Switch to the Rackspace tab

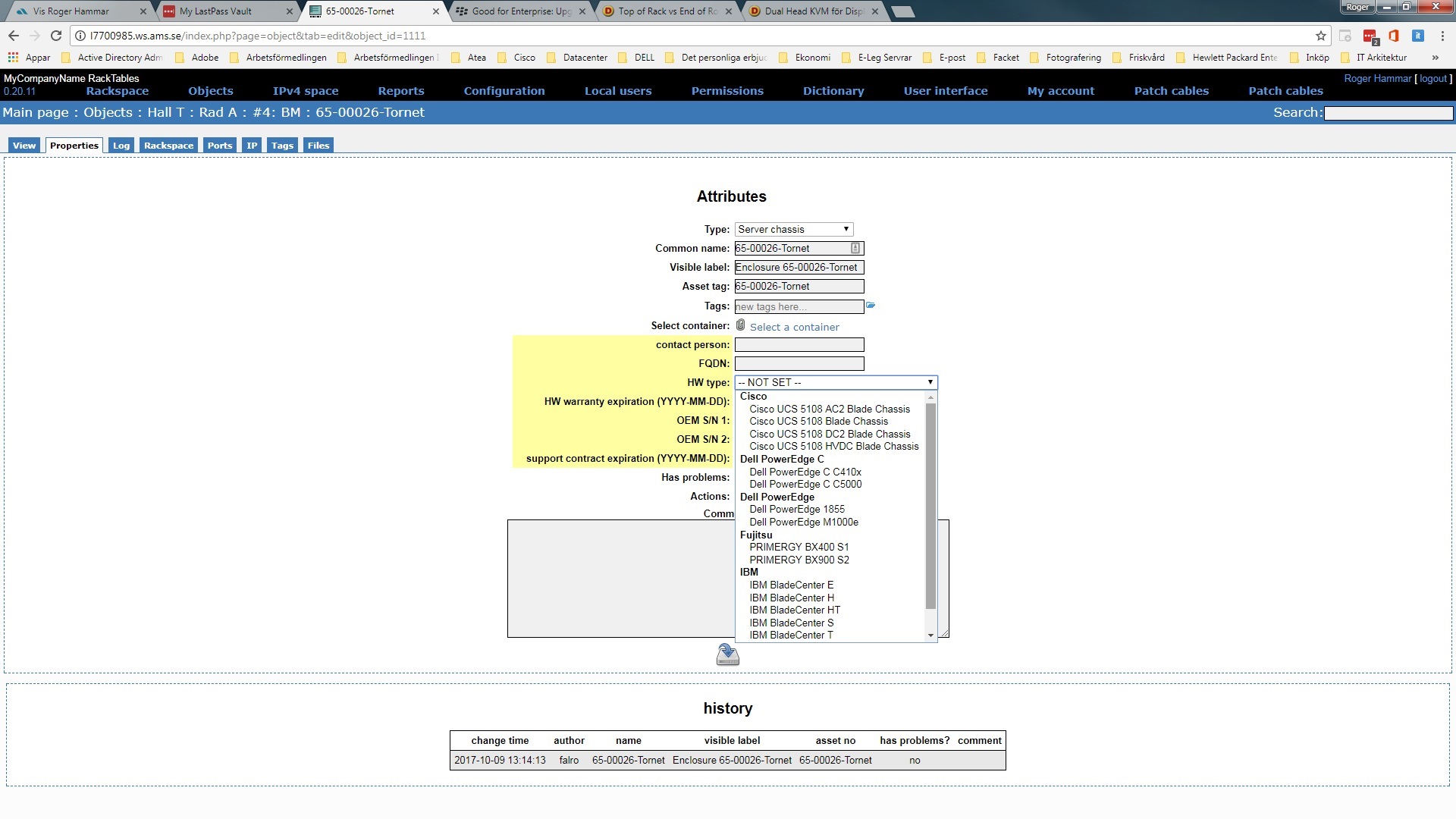click(x=168, y=146)
